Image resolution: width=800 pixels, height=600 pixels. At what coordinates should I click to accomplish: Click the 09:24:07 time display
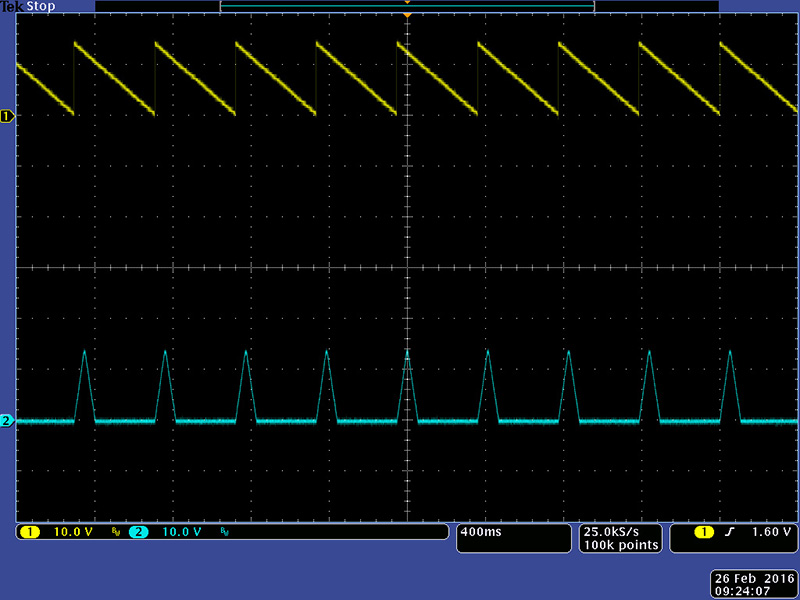(753, 591)
